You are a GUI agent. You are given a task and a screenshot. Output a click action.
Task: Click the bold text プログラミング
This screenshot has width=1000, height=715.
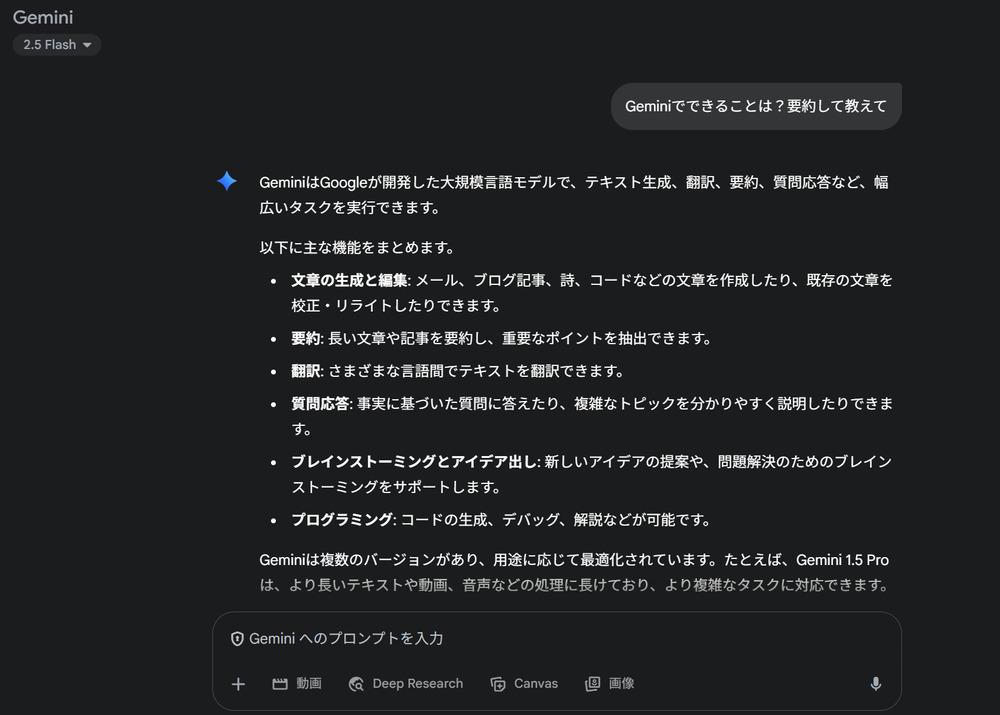[x=342, y=520]
